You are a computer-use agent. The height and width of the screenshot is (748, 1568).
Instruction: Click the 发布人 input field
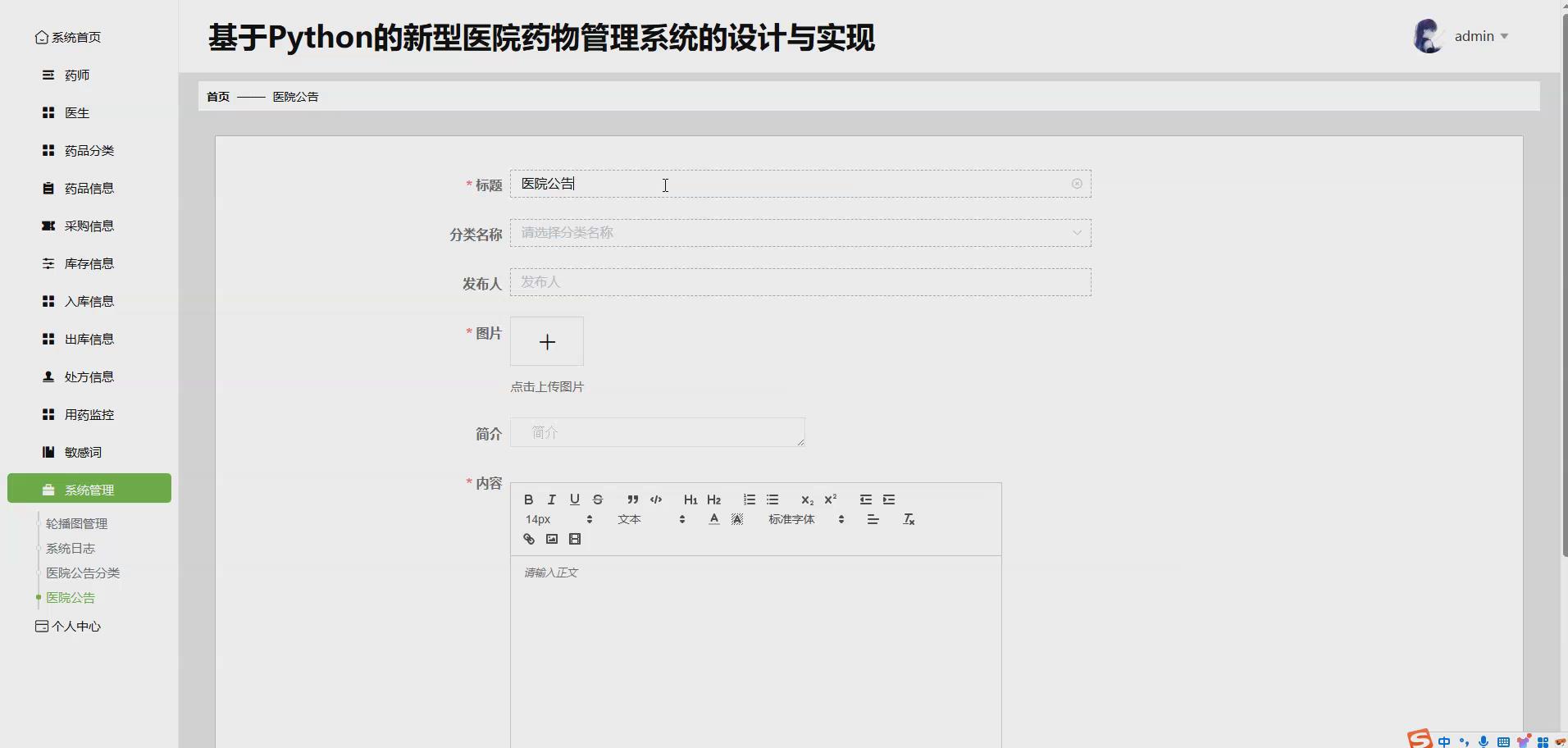tap(800, 282)
